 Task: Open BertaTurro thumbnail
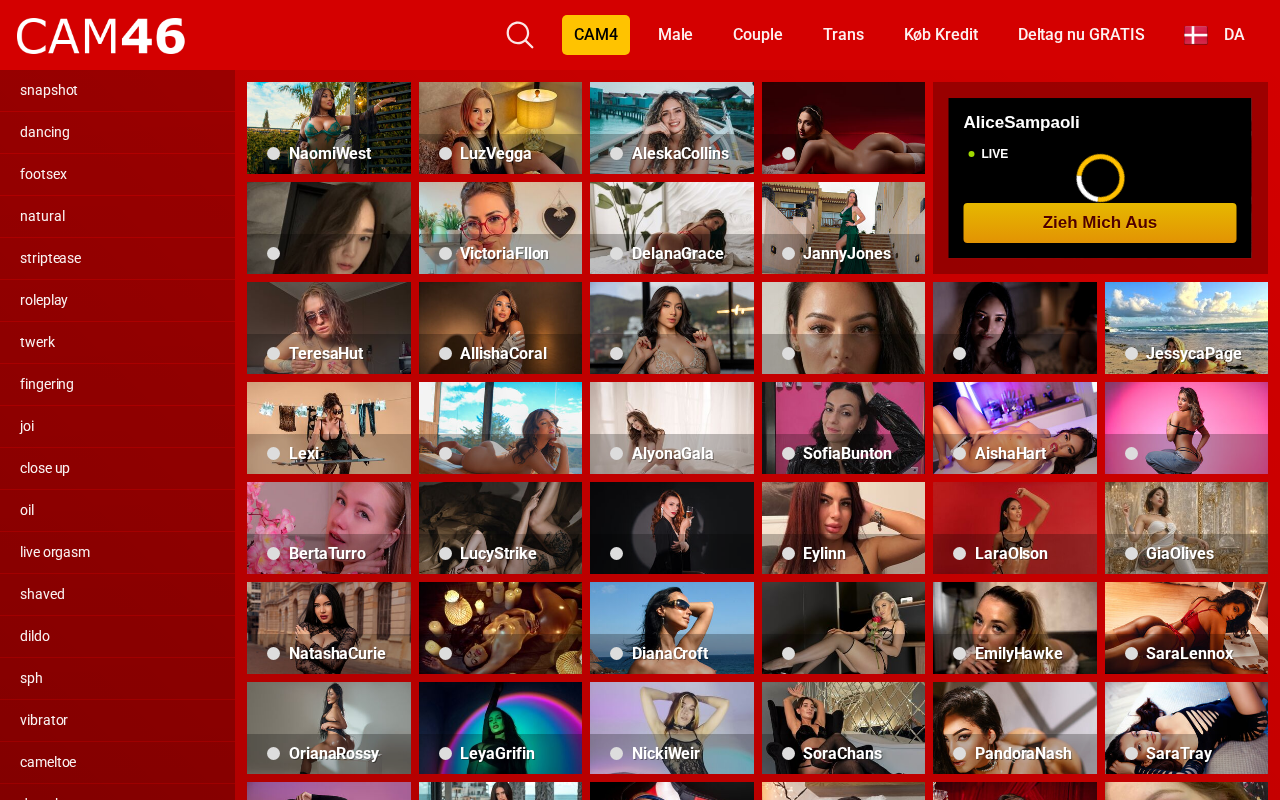point(329,528)
